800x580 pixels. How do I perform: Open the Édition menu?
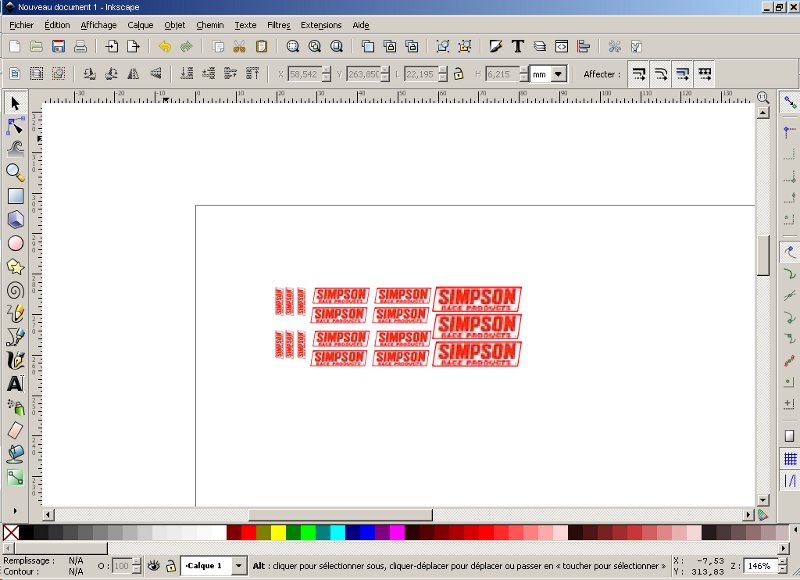[57, 25]
